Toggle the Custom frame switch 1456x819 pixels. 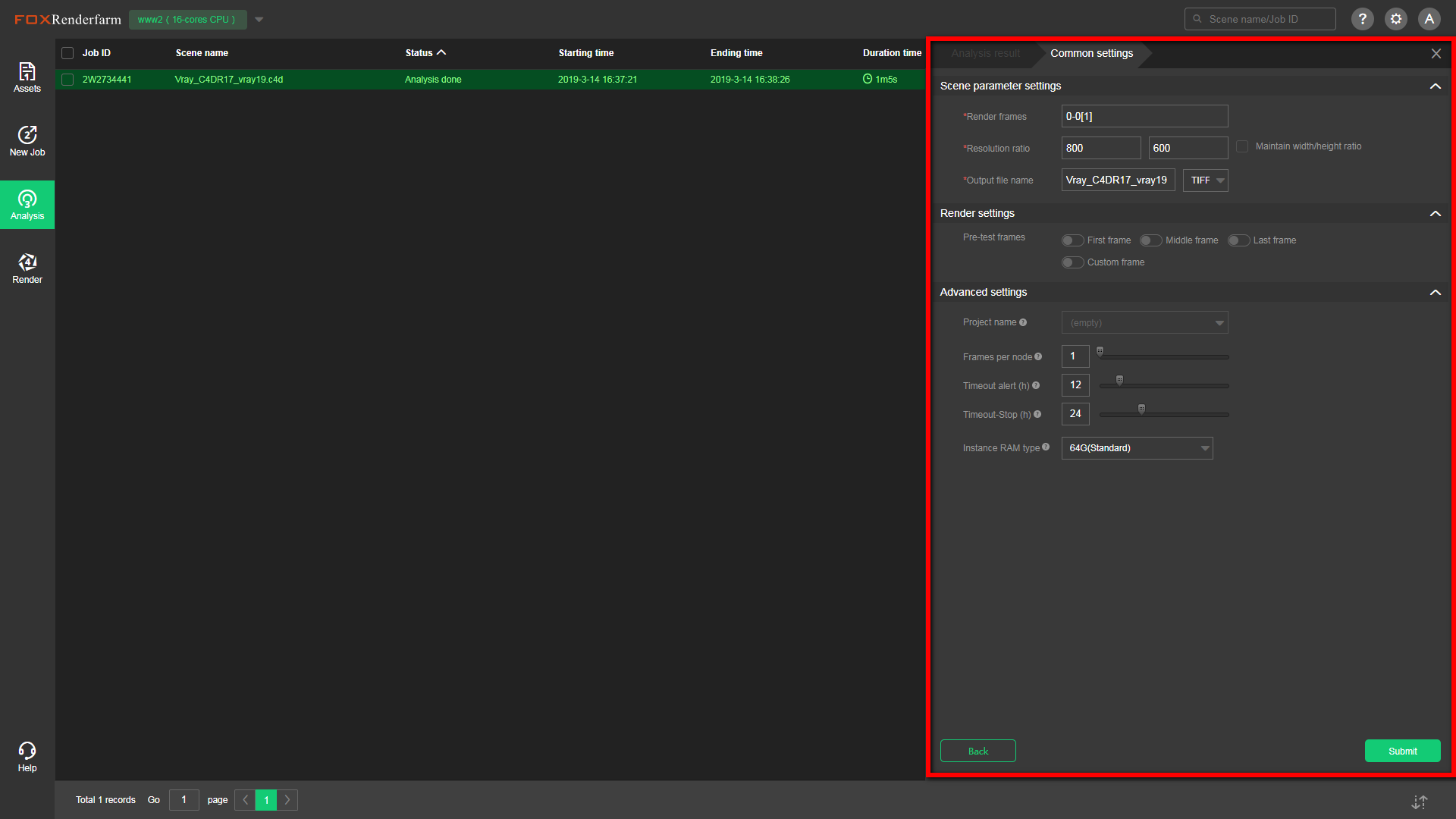1072,262
